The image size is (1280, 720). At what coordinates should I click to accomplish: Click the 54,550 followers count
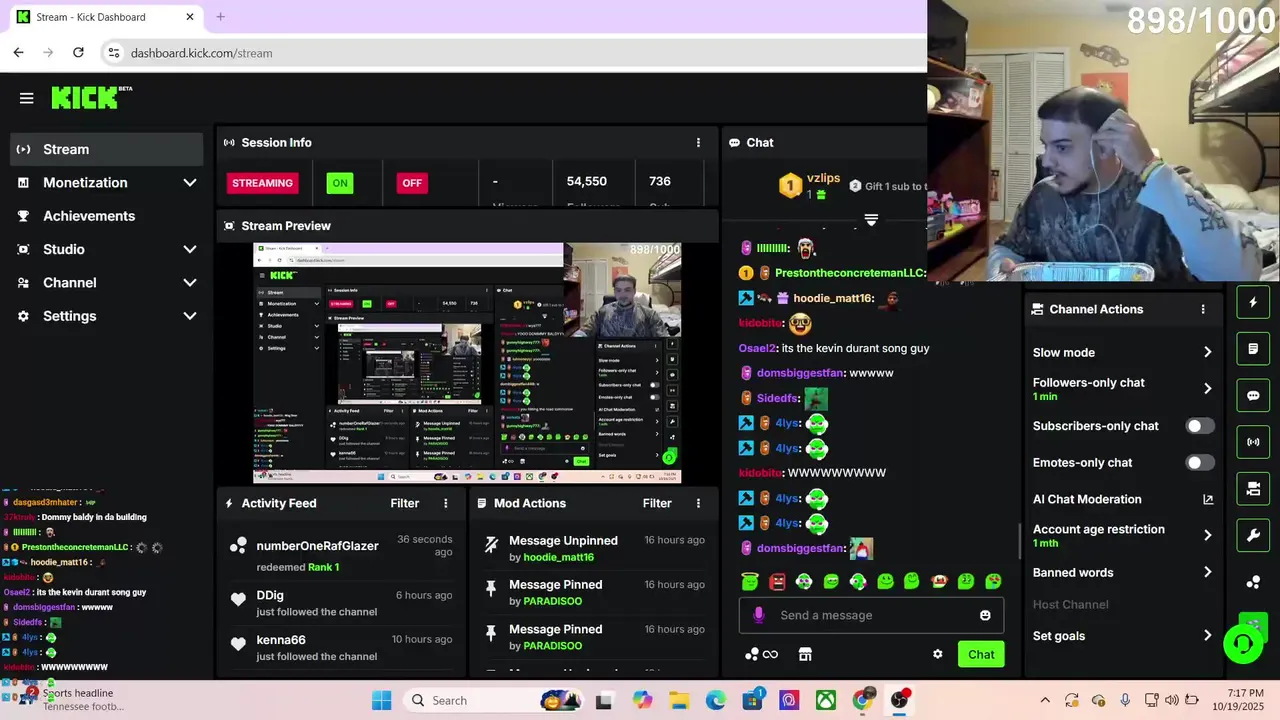pos(586,181)
